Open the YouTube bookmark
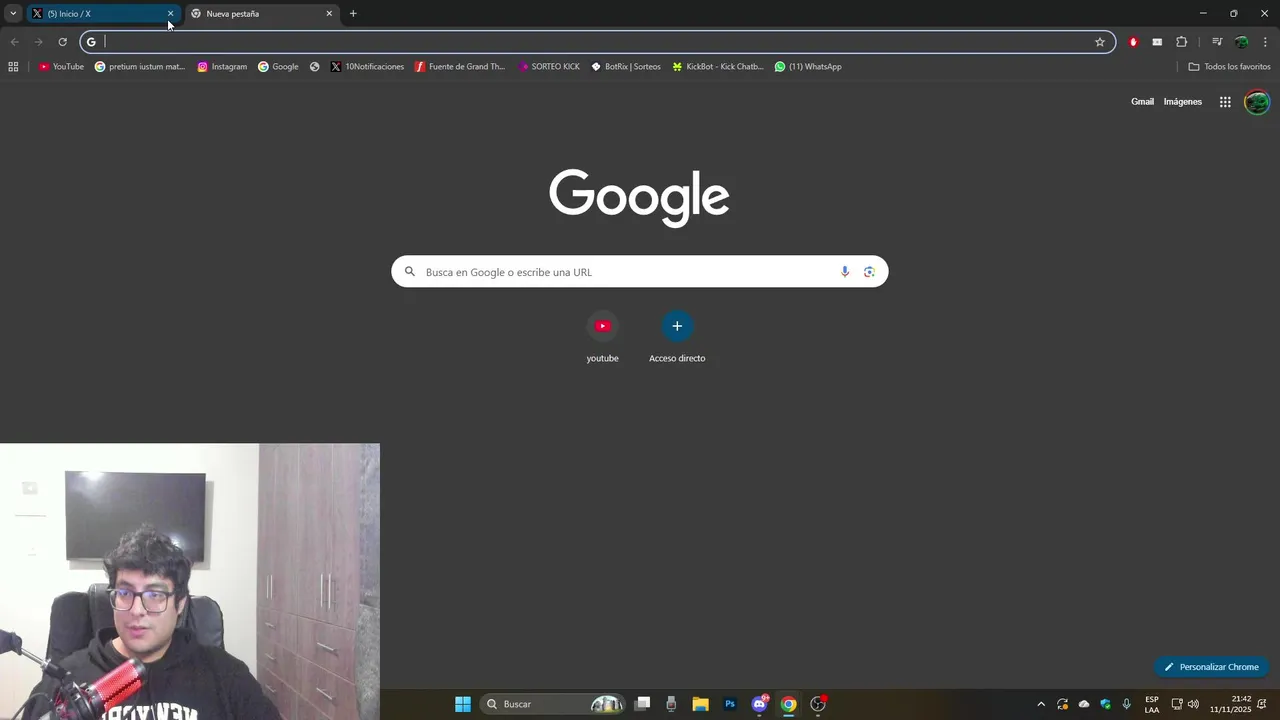The image size is (1280, 720). (x=61, y=67)
